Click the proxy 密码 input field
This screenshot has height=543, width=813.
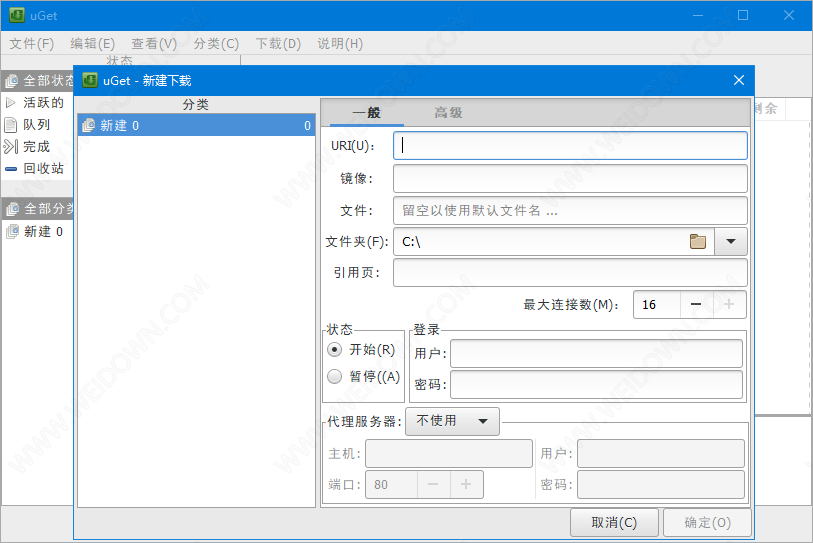coord(661,484)
